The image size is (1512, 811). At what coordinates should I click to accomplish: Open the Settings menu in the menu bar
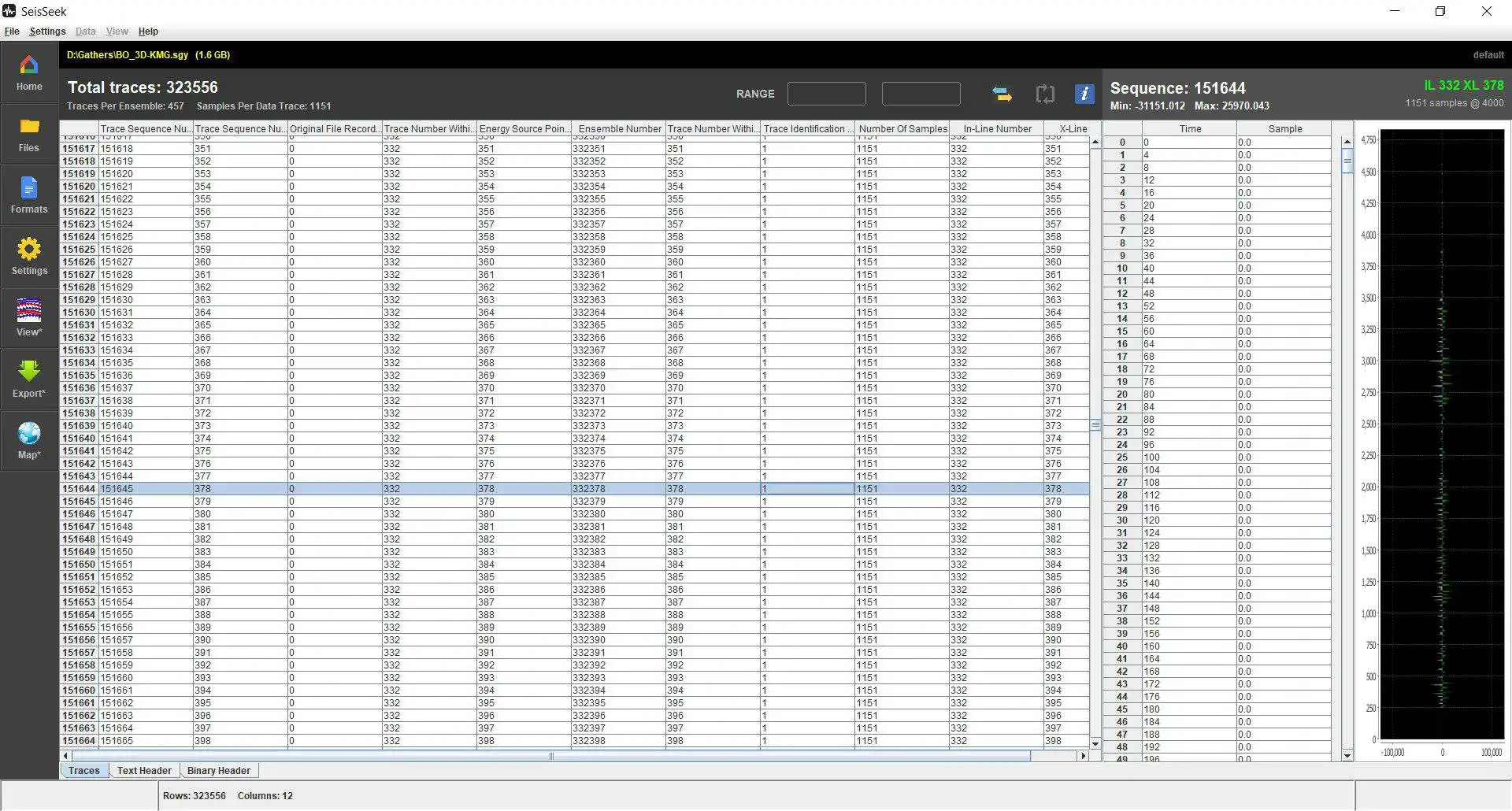pos(47,31)
